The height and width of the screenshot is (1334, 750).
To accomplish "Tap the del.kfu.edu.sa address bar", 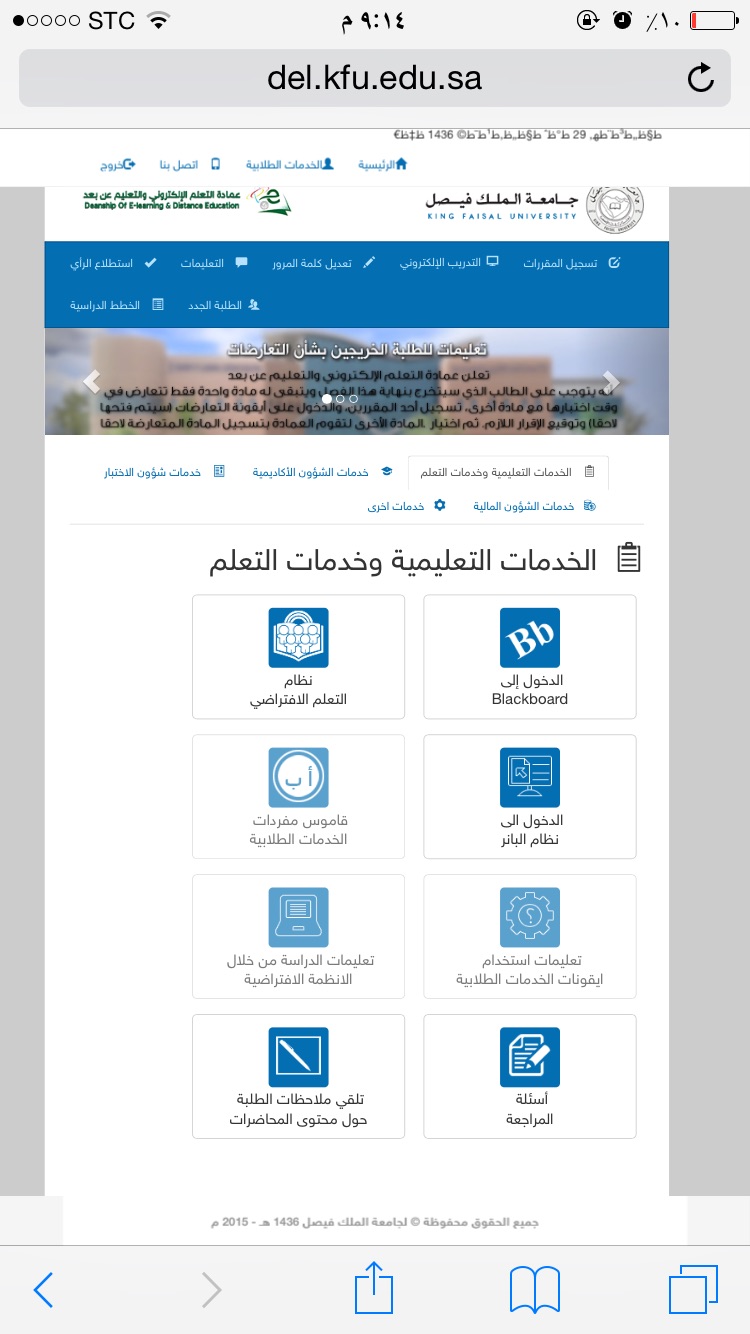I will click(x=374, y=77).
